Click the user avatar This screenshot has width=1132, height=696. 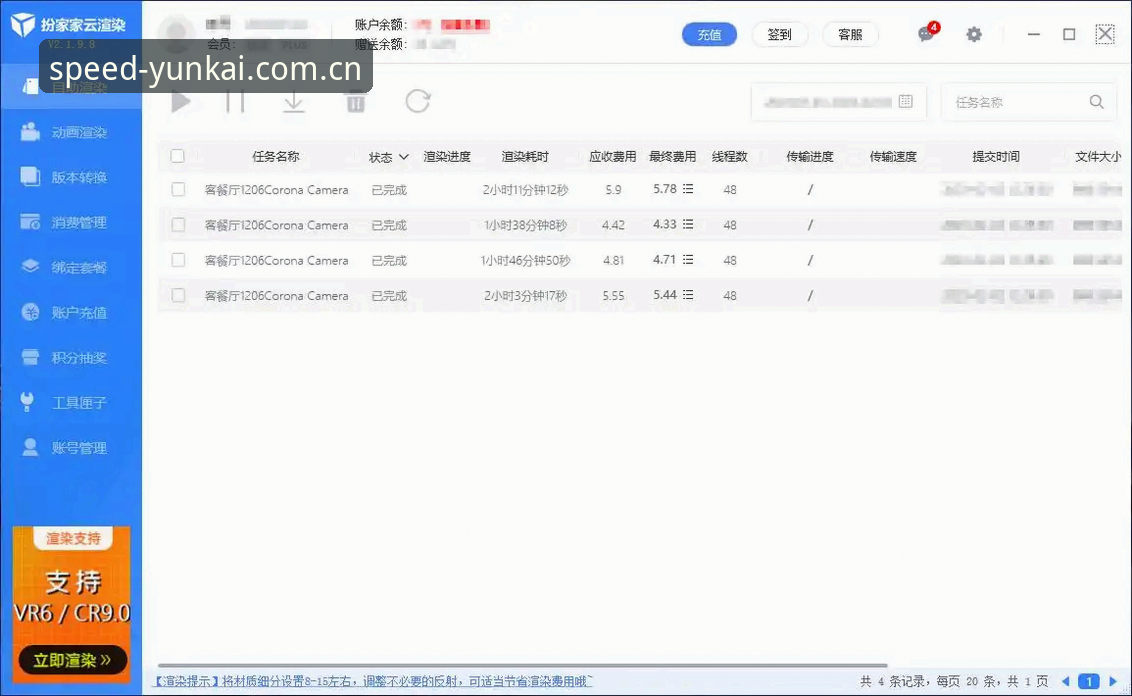pyautogui.click(x=176, y=33)
